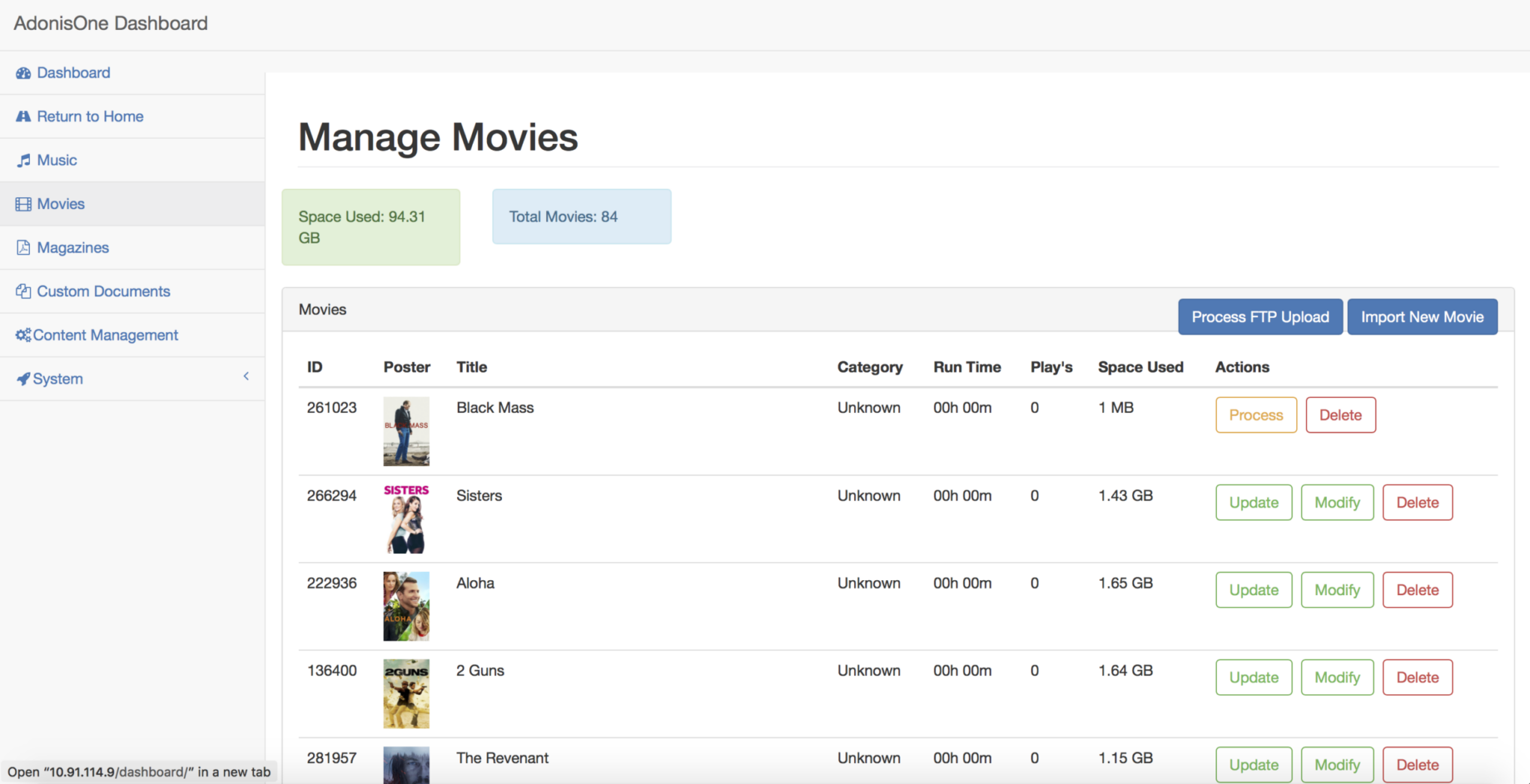This screenshot has height=784, width=1530.
Task: Modify the 2 Guns movie entry
Action: (x=1337, y=677)
